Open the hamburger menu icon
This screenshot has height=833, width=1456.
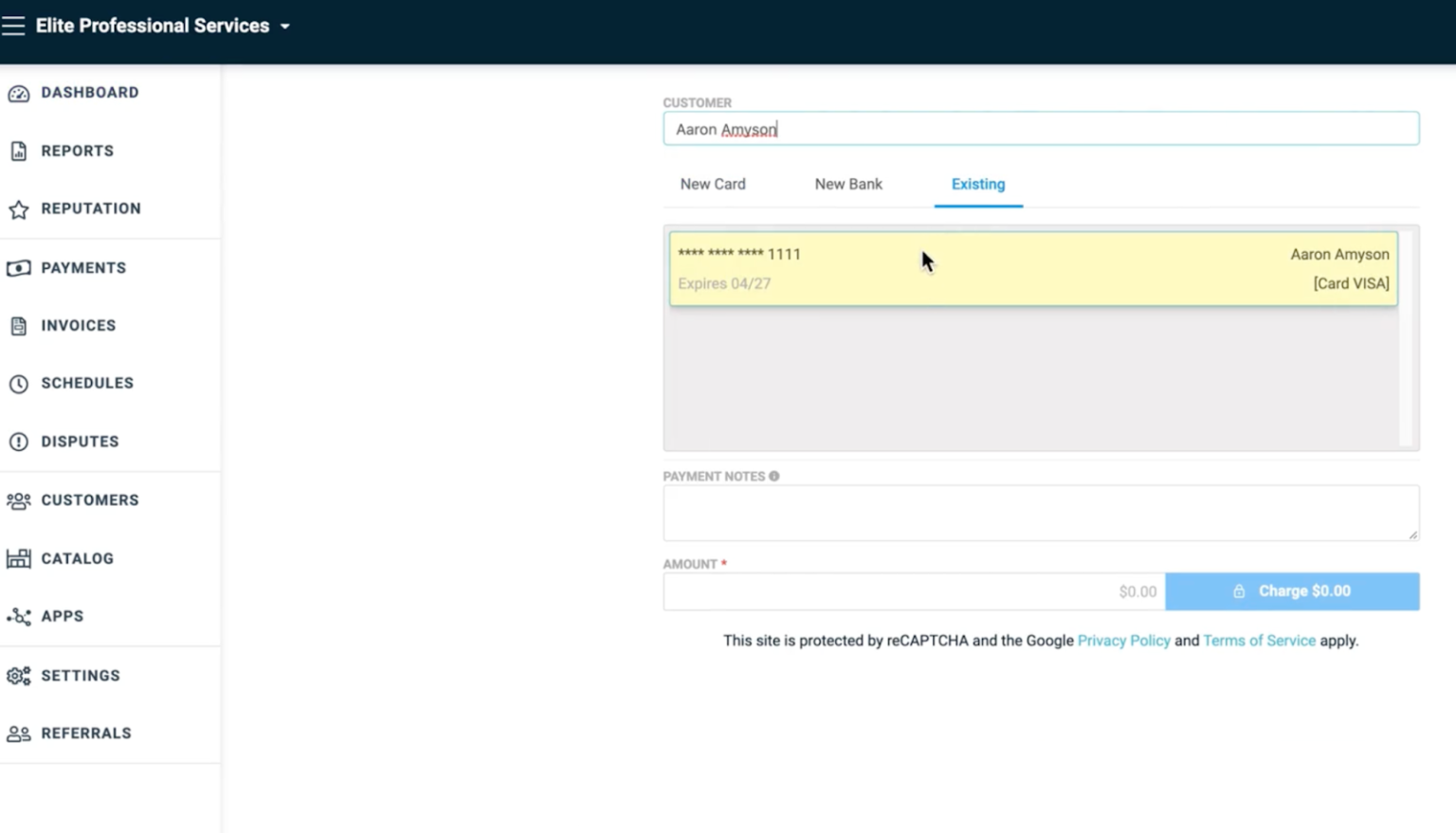[13, 26]
